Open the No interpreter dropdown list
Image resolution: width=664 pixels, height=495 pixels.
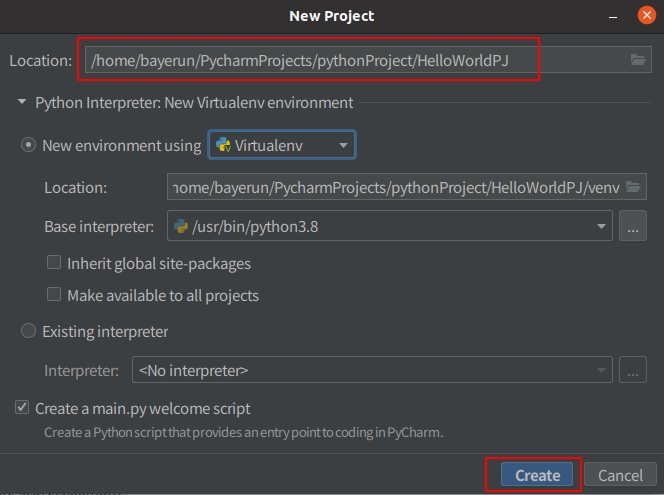pos(602,370)
